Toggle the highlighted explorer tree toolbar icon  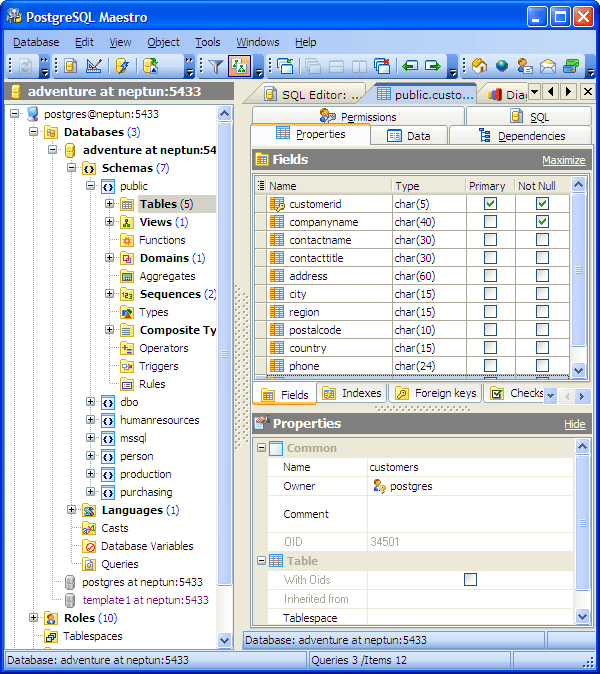tap(239, 66)
